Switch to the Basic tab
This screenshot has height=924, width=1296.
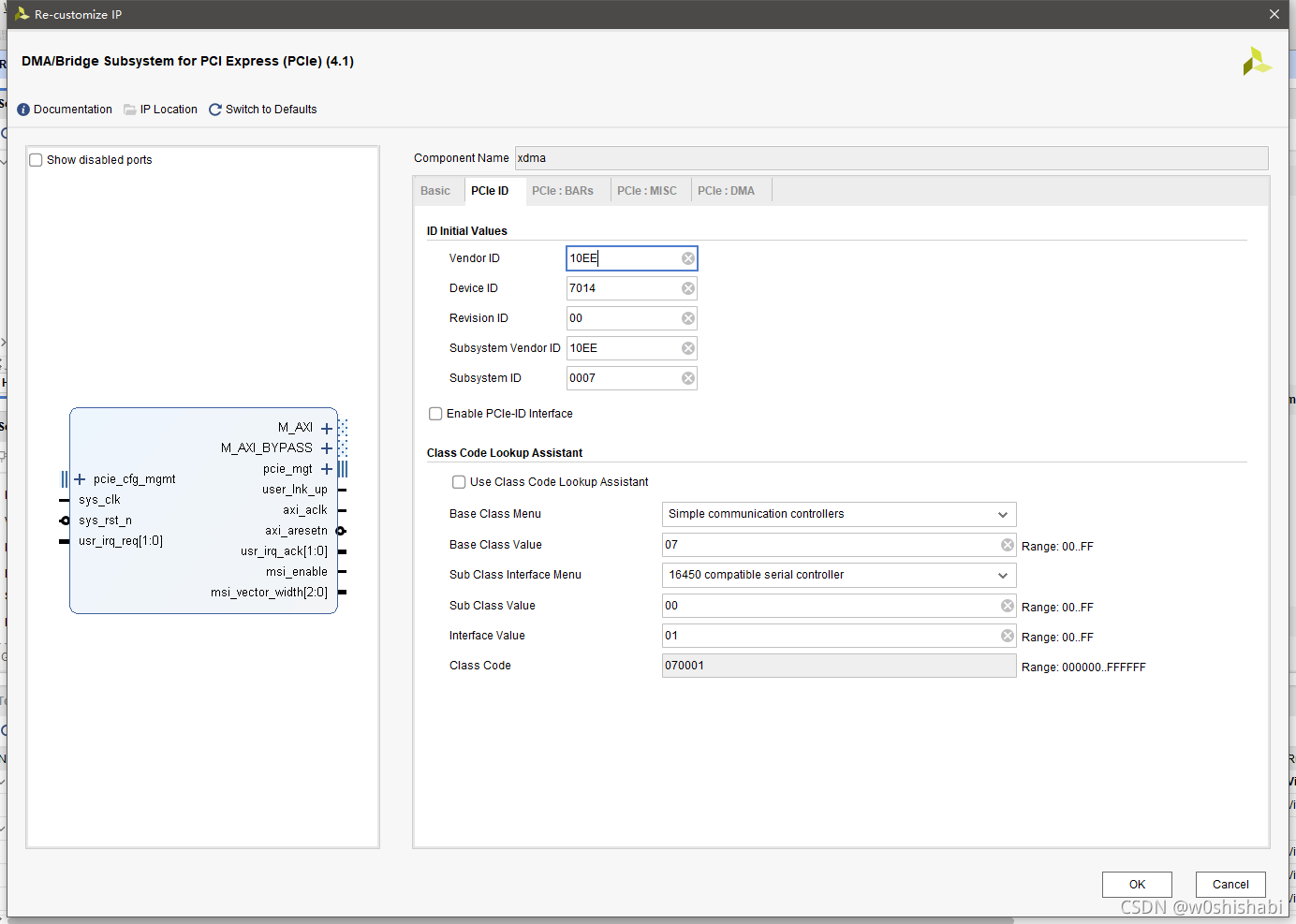(435, 191)
